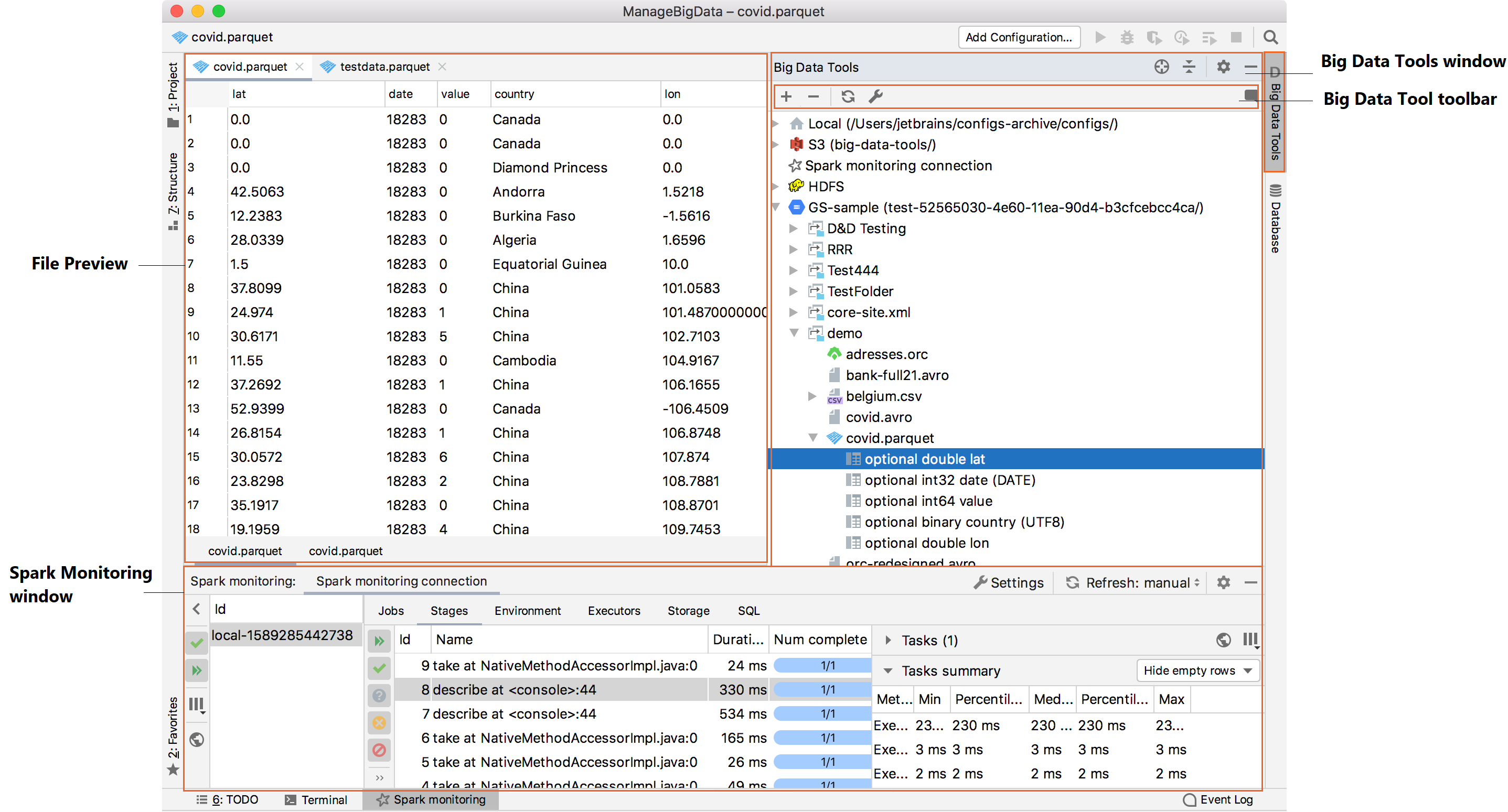The image size is (1508, 812).
Task: Toggle Database side tool window
Action: click(1275, 218)
